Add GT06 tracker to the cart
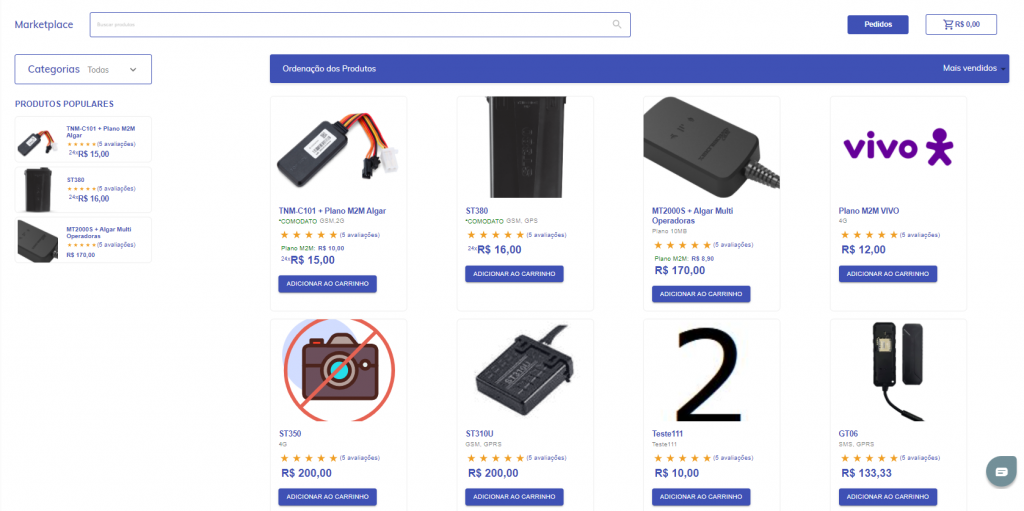 (x=888, y=497)
